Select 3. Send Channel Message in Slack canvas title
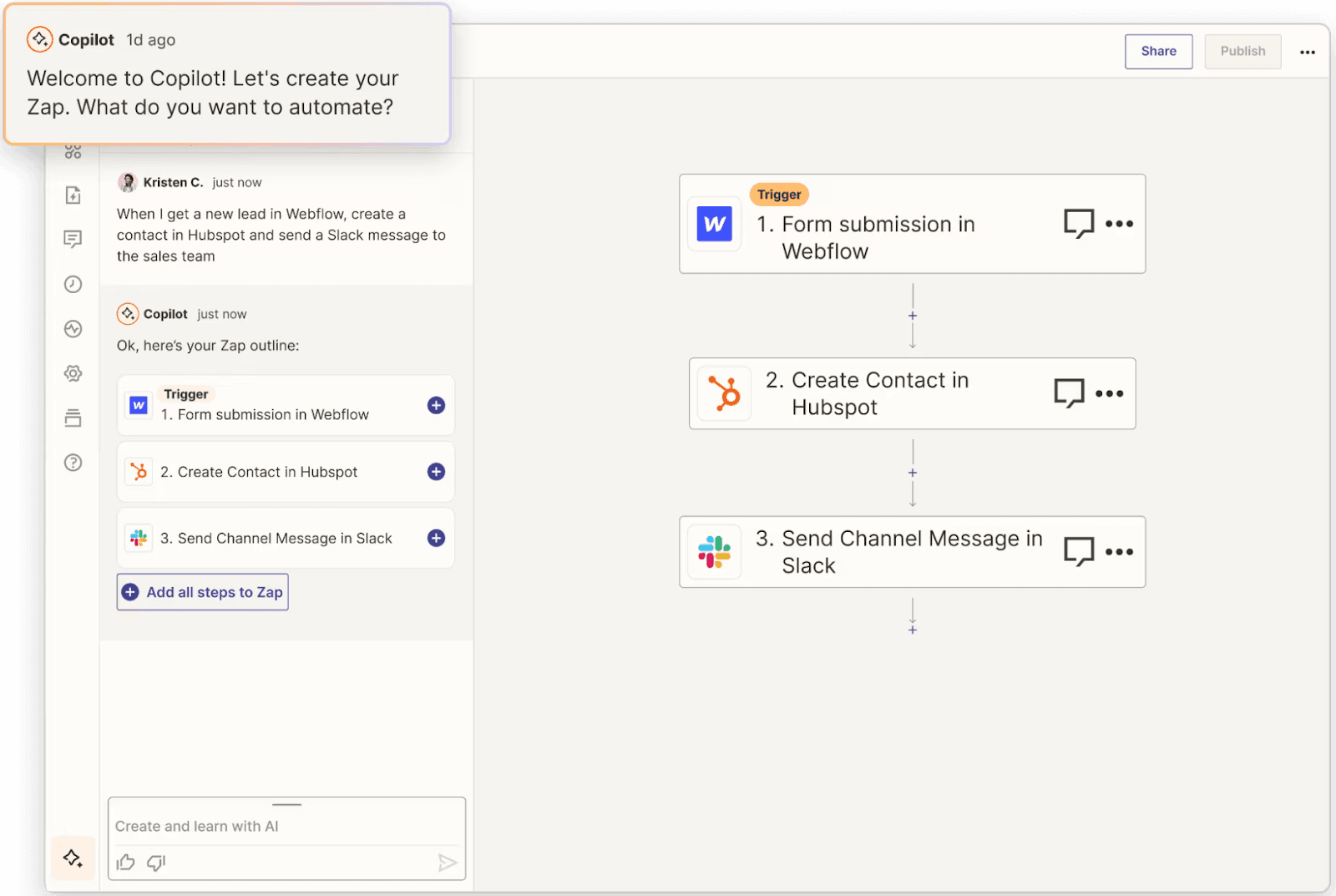Screen dimensions: 1336x896 [x=899, y=552]
